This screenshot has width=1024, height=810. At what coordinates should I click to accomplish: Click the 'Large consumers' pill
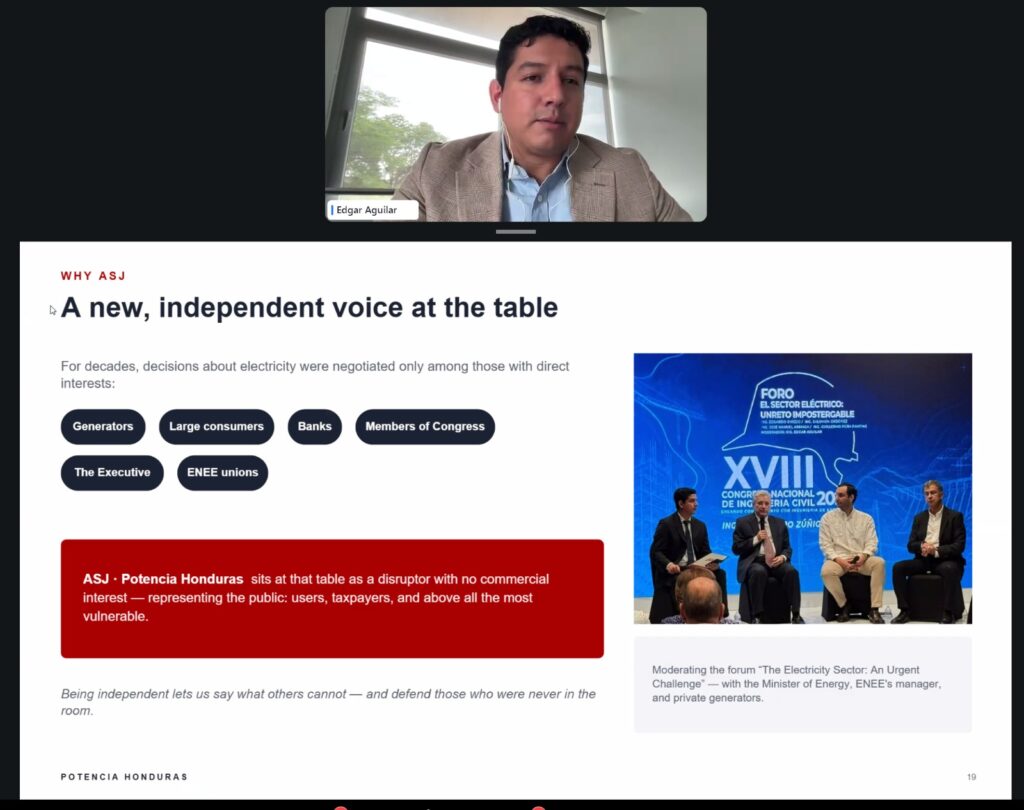[x=216, y=427]
